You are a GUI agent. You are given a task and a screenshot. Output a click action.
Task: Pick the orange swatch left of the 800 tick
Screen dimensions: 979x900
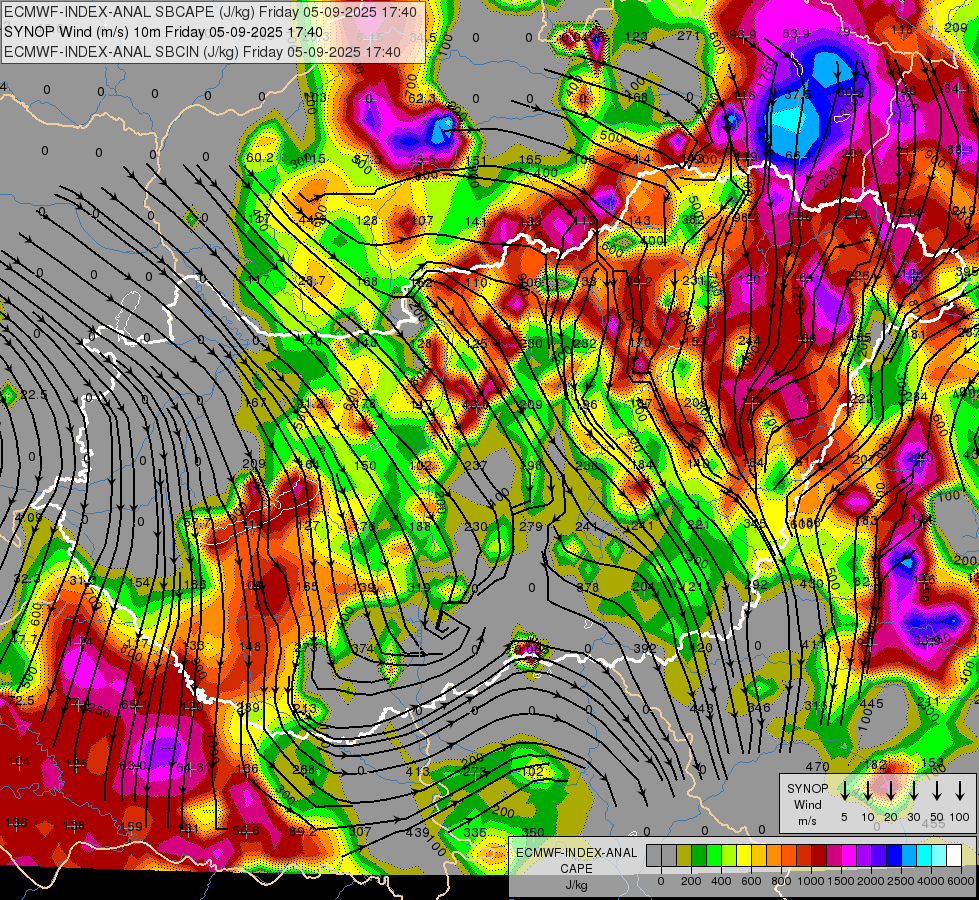[x=774, y=855]
